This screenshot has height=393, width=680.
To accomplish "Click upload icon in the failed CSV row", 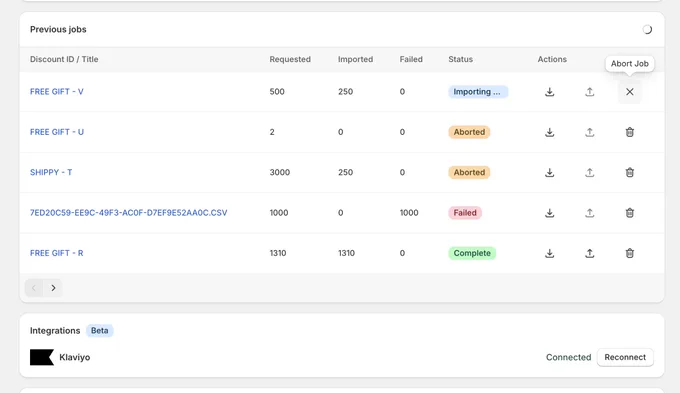I will point(589,213).
